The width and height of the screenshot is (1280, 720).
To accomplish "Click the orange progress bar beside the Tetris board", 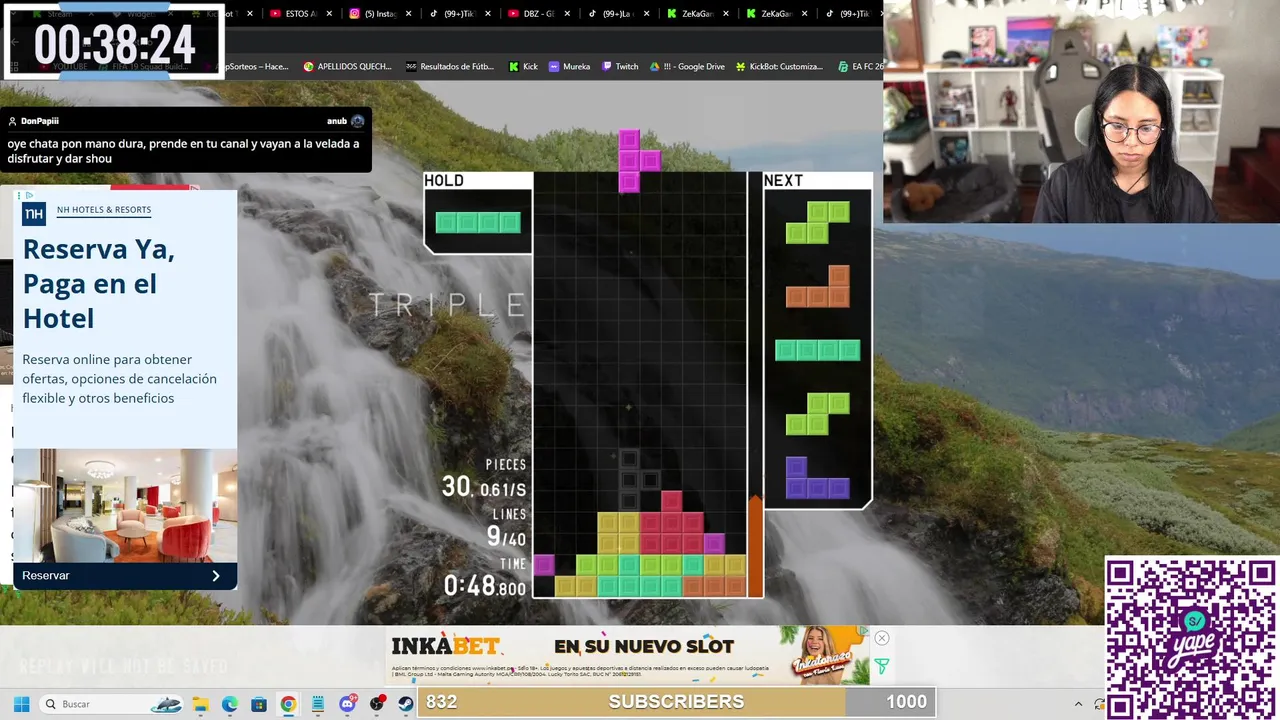I will 756,546.
